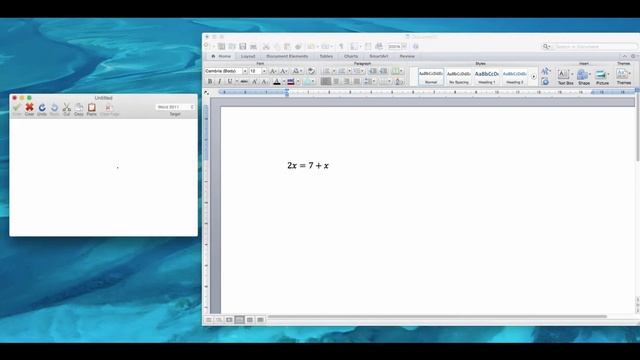This screenshot has height=360, width=640.
Task: Click the Search in Document field
Action: pos(590,47)
